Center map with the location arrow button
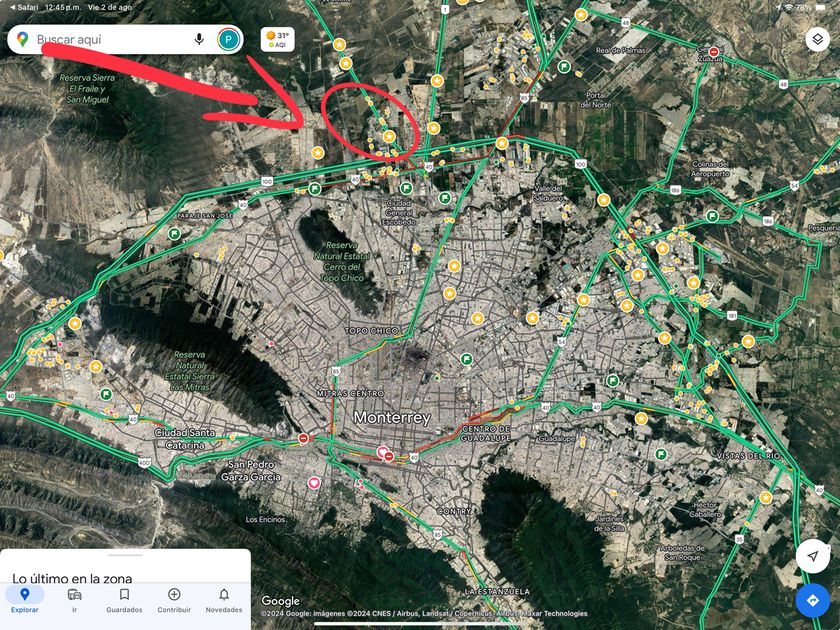The image size is (840, 630). pyautogui.click(x=813, y=556)
